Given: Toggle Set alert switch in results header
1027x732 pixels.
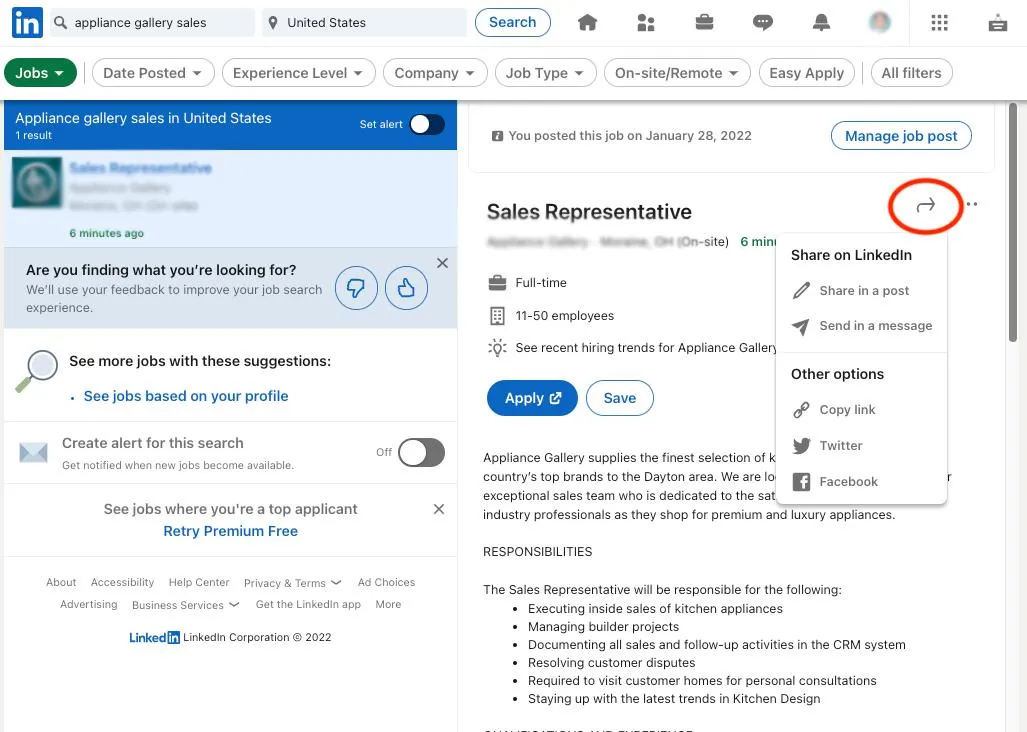Looking at the screenshot, I should click(427, 124).
